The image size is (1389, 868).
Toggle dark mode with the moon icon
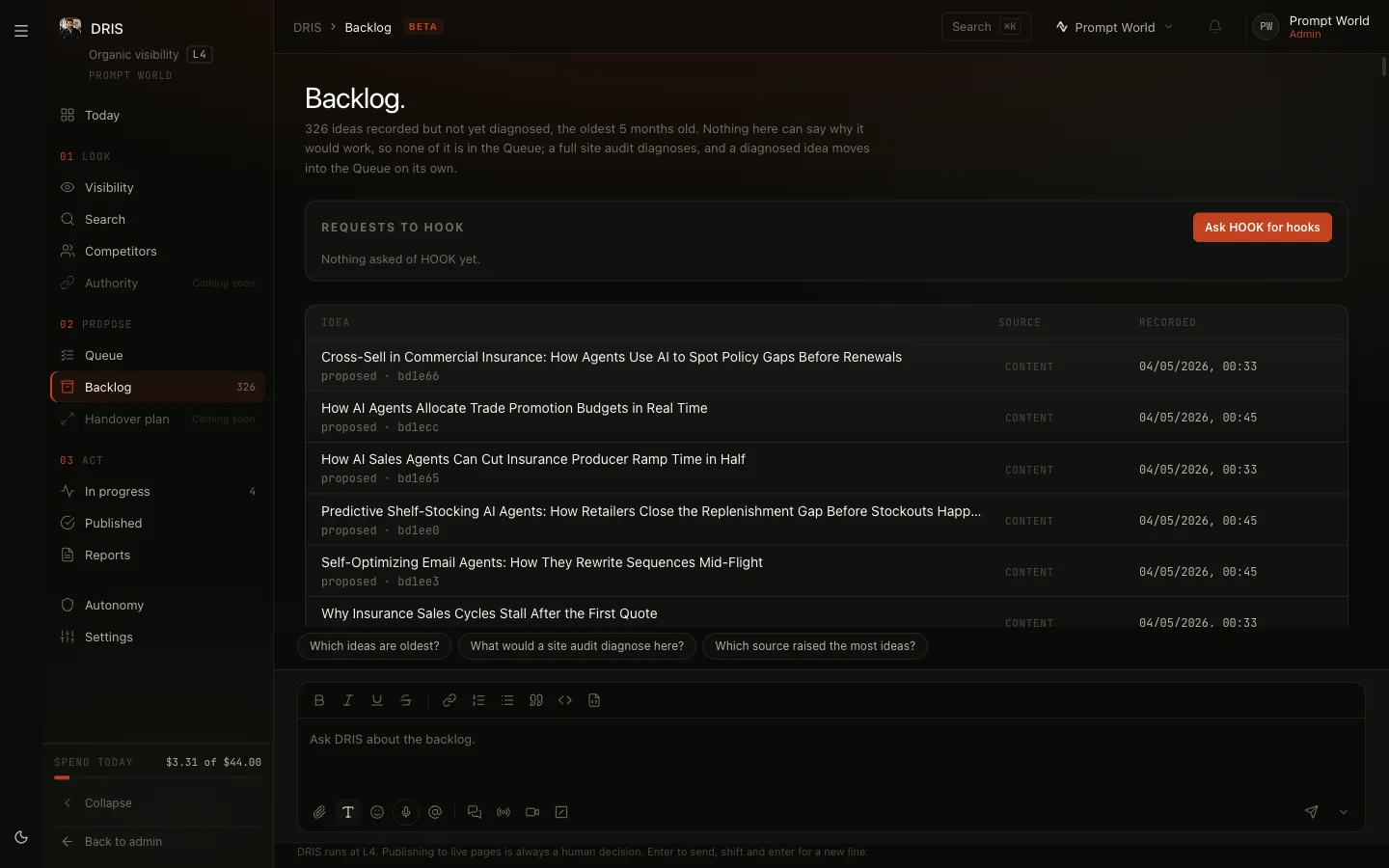[21, 837]
